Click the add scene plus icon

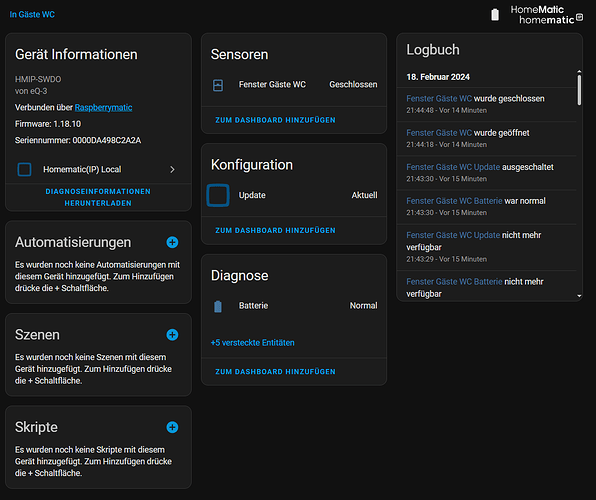(172, 335)
